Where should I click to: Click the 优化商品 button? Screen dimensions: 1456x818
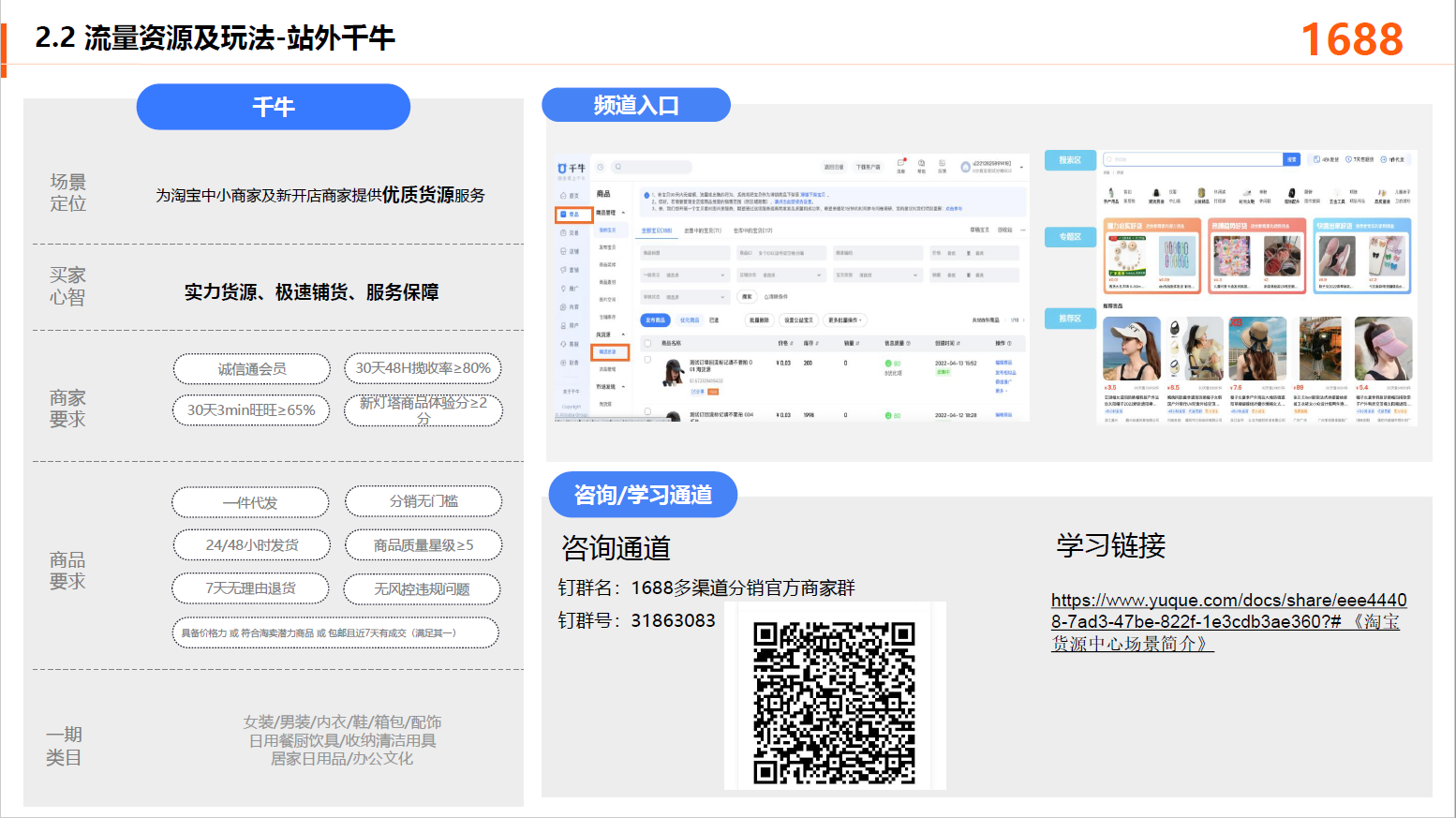690,320
